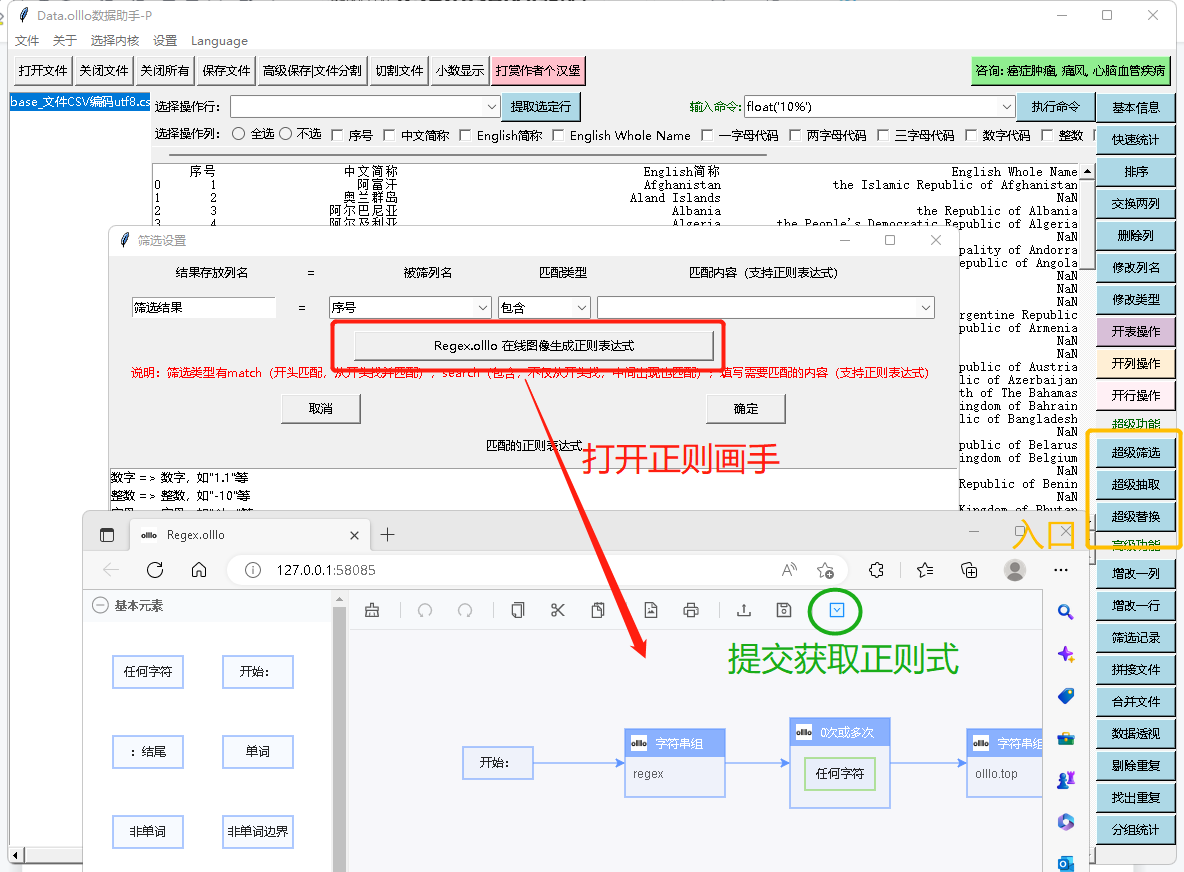Click the scissors cut icon
Viewport: 1184px width, 872px height.
[558, 610]
